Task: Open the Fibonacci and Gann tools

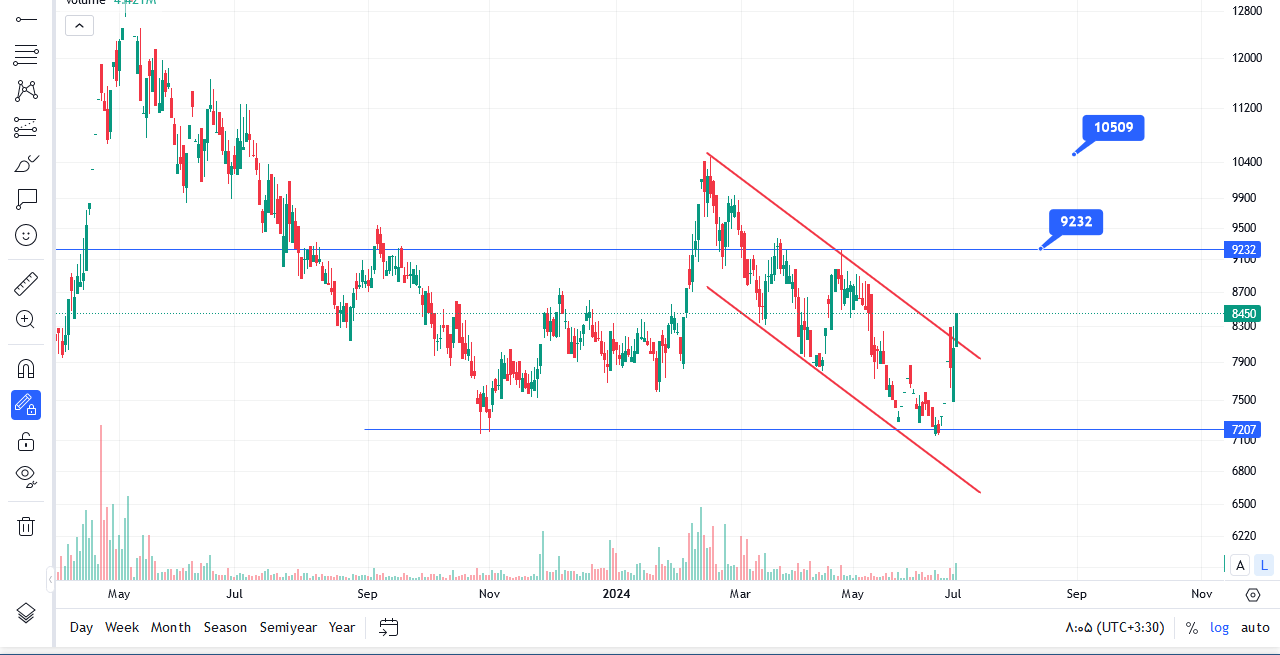Action: pos(26,55)
